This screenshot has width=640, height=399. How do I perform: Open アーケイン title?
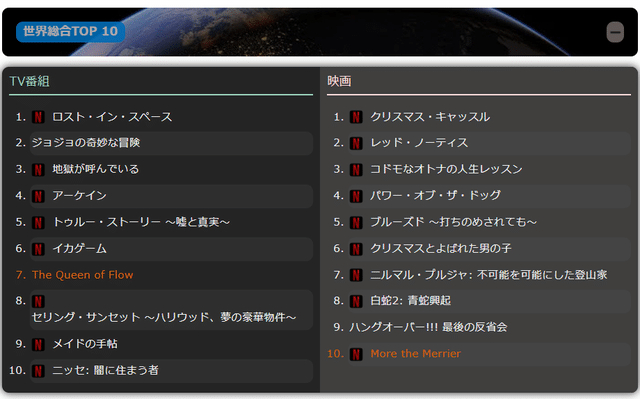pyautogui.click(x=80, y=195)
